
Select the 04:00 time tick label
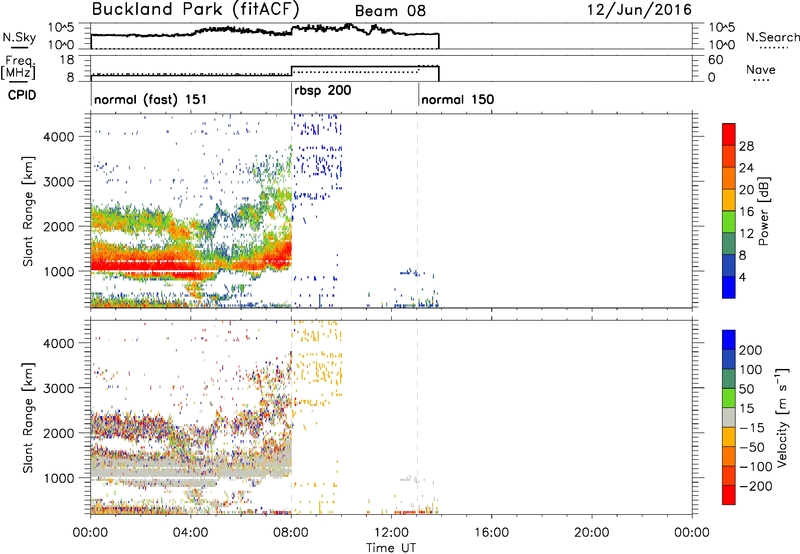tap(190, 533)
